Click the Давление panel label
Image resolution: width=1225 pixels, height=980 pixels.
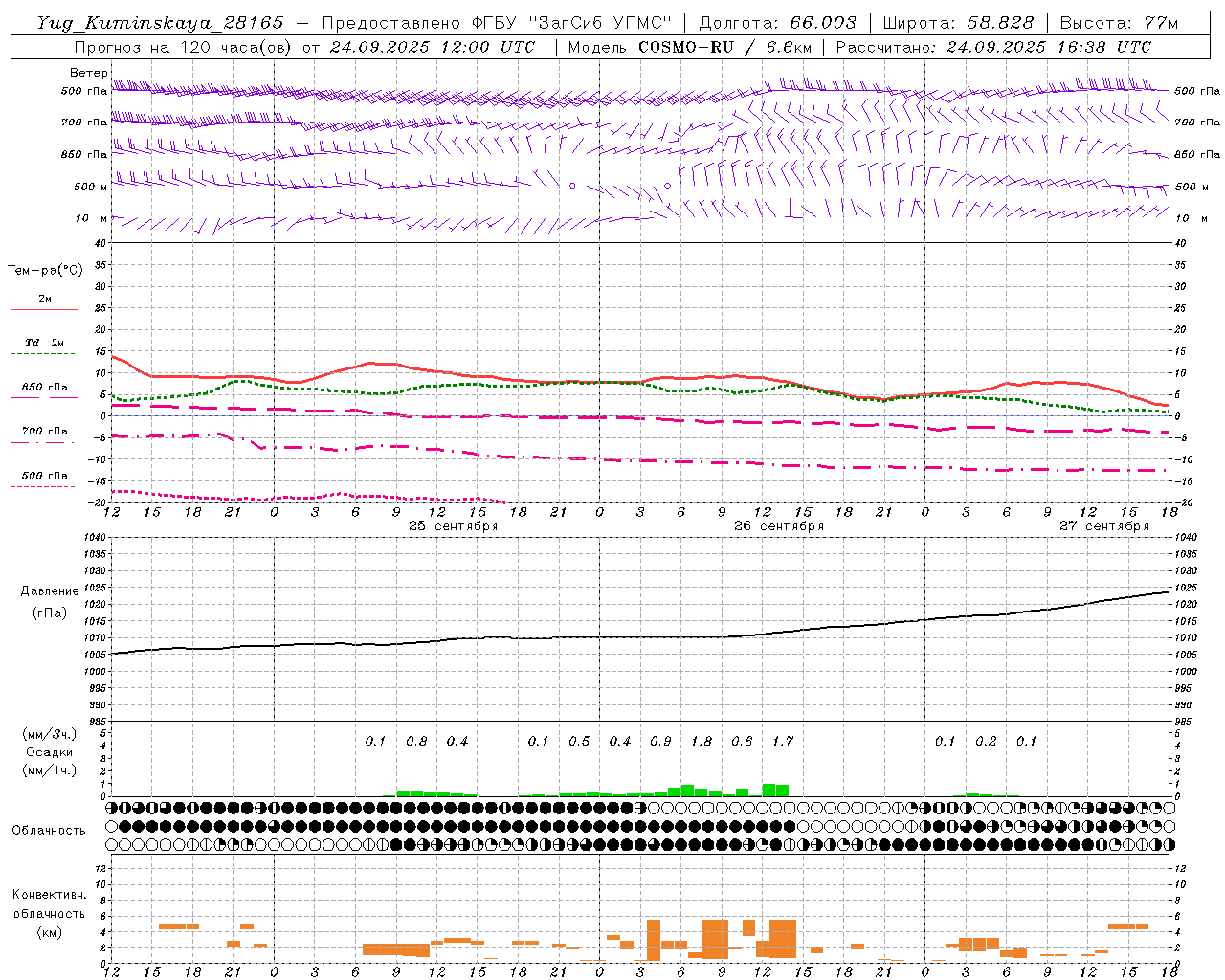[50, 591]
